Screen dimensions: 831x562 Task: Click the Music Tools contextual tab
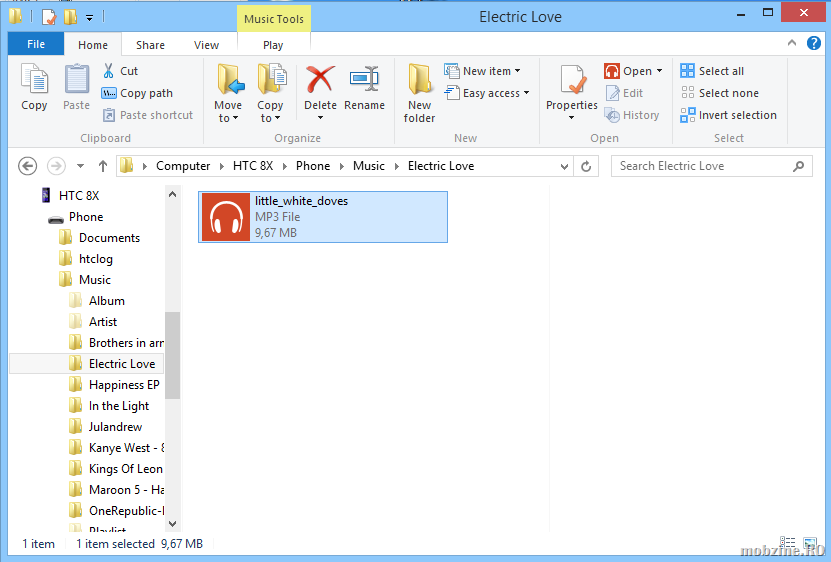[273, 19]
